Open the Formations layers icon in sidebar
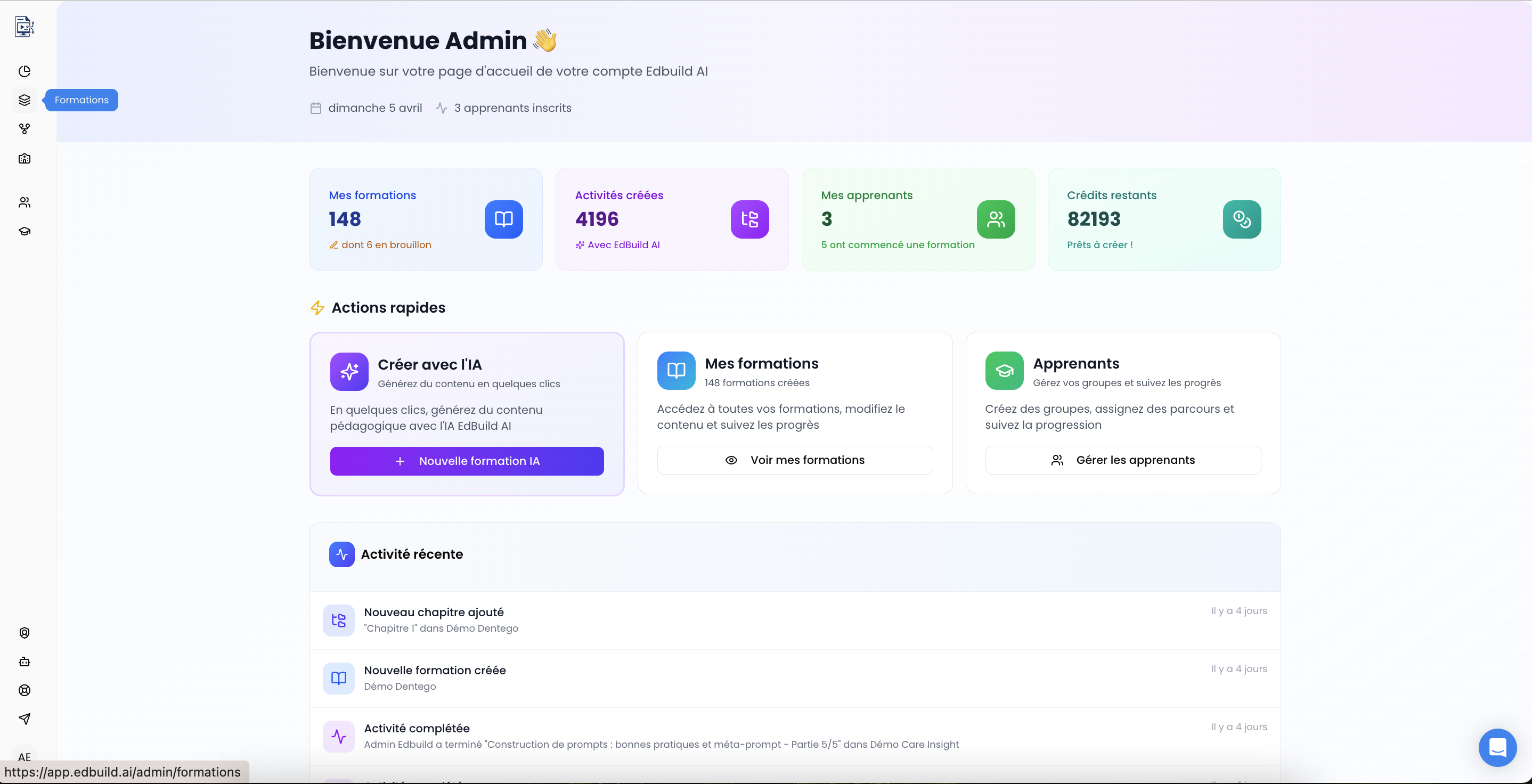1532x784 pixels. point(25,100)
